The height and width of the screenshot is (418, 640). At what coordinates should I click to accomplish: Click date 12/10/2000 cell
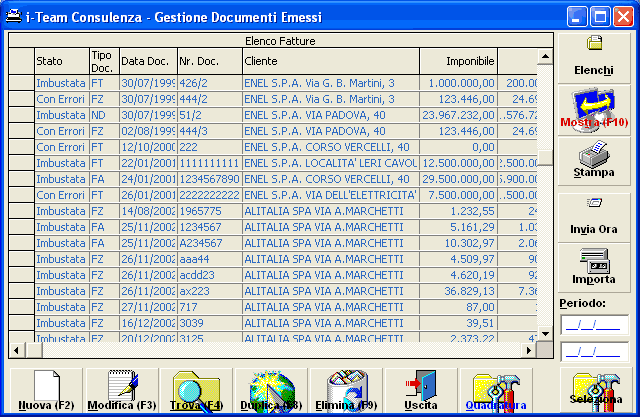click(x=149, y=147)
